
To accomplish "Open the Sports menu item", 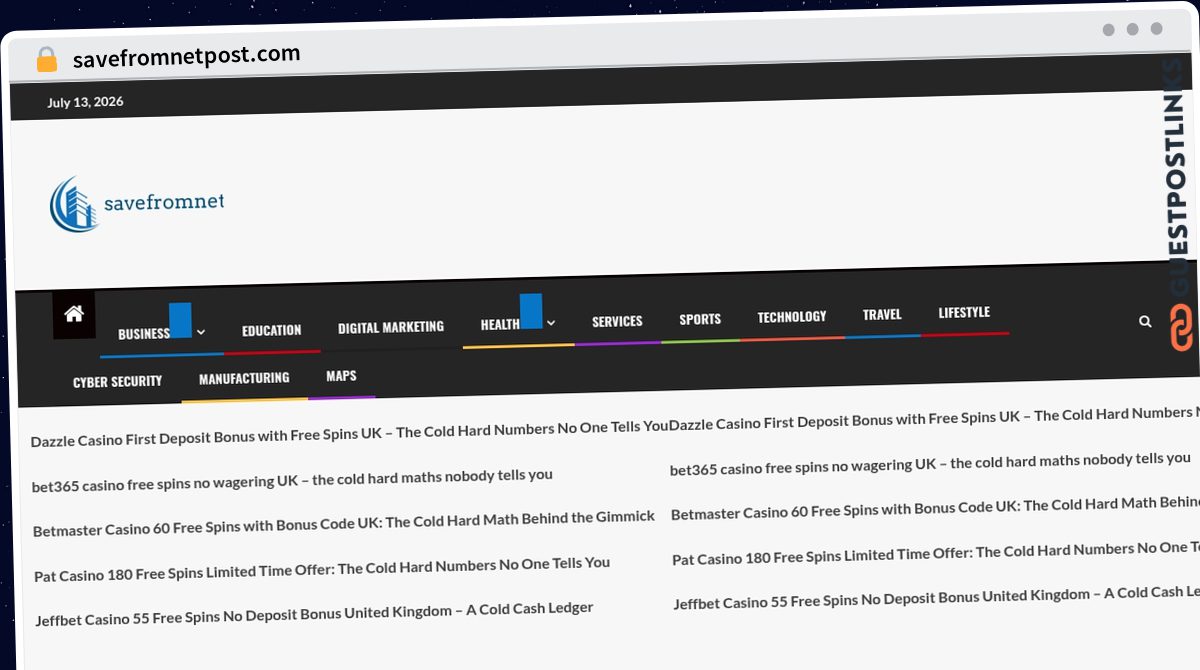I will pos(700,319).
